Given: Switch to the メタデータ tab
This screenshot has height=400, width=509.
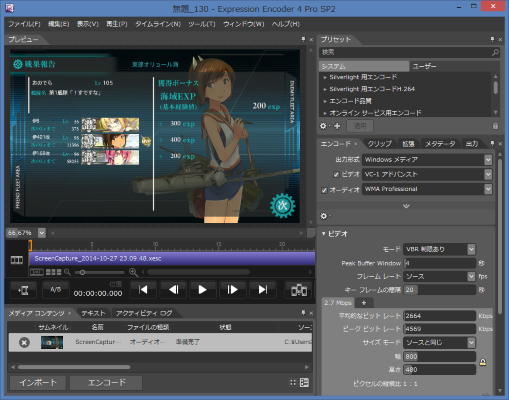Looking at the screenshot, I should (440, 144).
